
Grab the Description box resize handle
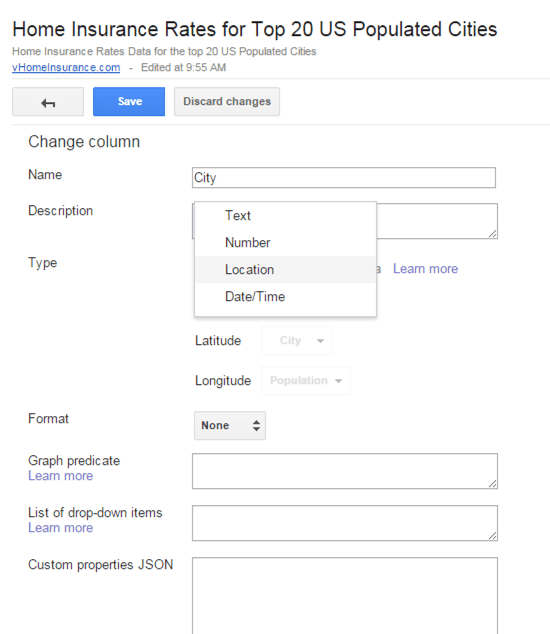pyautogui.click(x=493, y=234)
